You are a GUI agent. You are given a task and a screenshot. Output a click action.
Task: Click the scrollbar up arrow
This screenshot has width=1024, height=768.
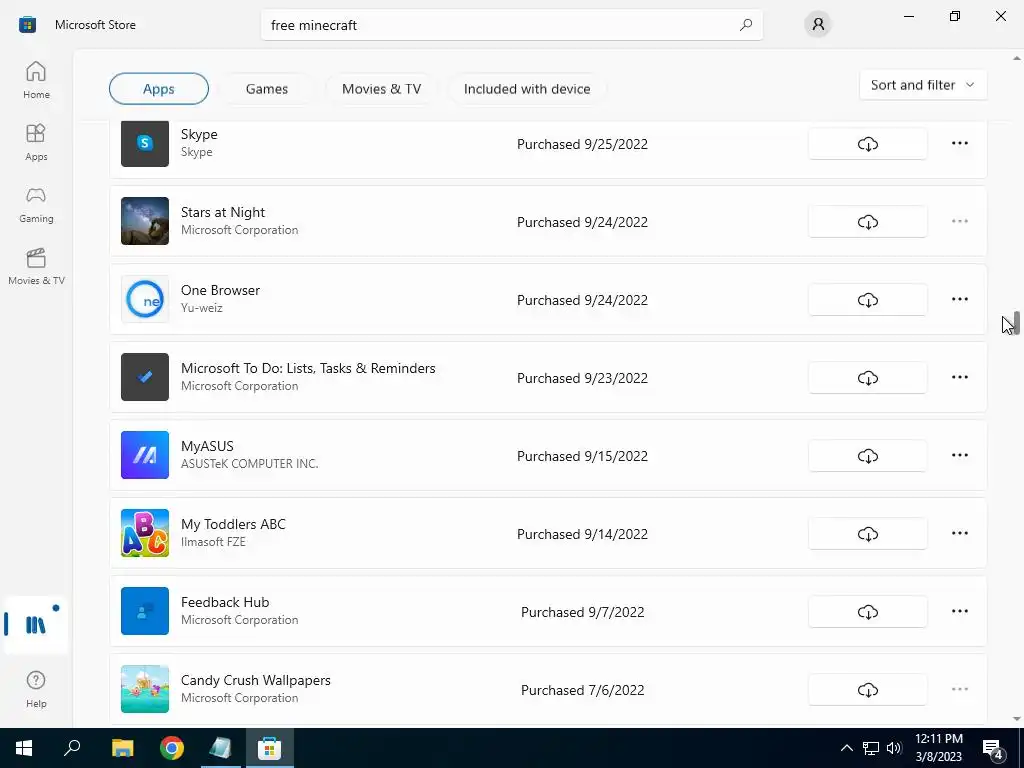click(x=1016, y=59)
